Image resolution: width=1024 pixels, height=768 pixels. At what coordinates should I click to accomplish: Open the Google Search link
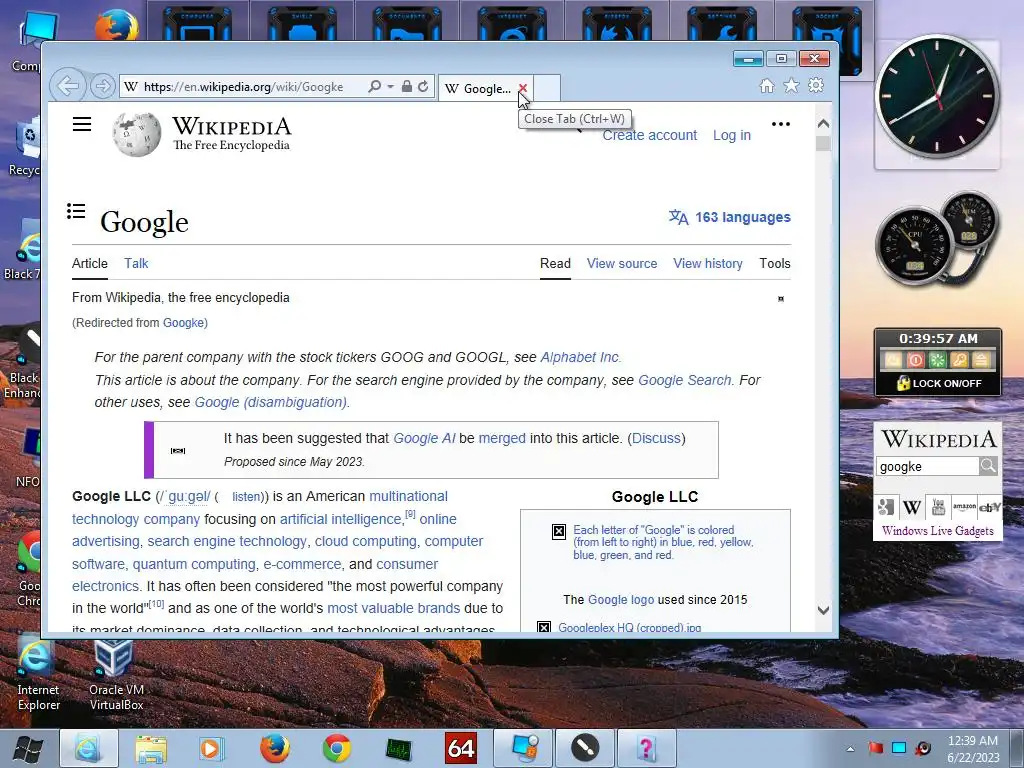tap(684, 380)
